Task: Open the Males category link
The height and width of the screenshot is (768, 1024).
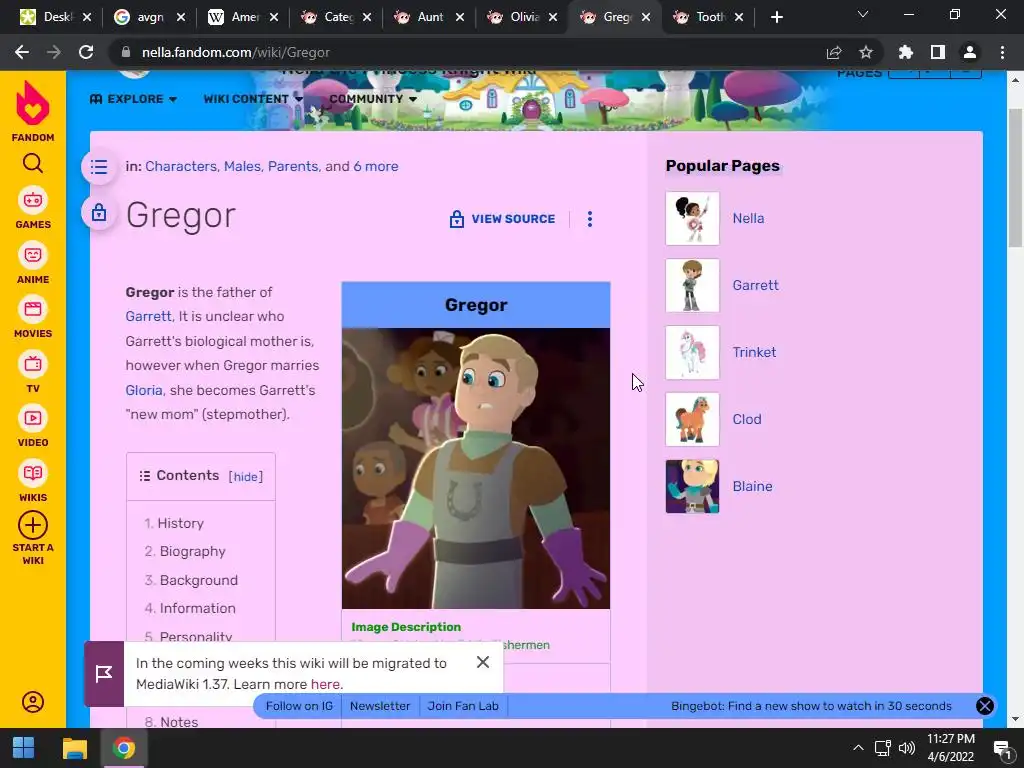Action: [x=242, y=167]
